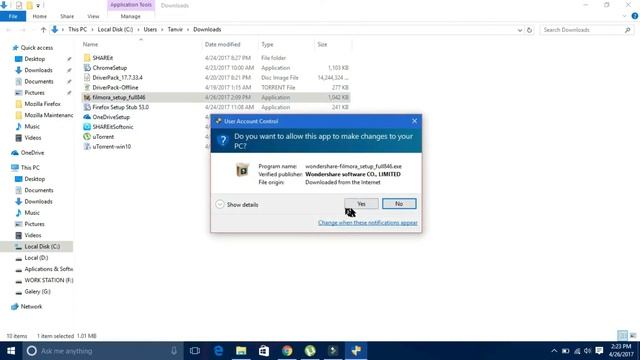Viewport: 640px width, 360px height.
Task: Open the Home ribbon tab
Action: tap(40, 16)
